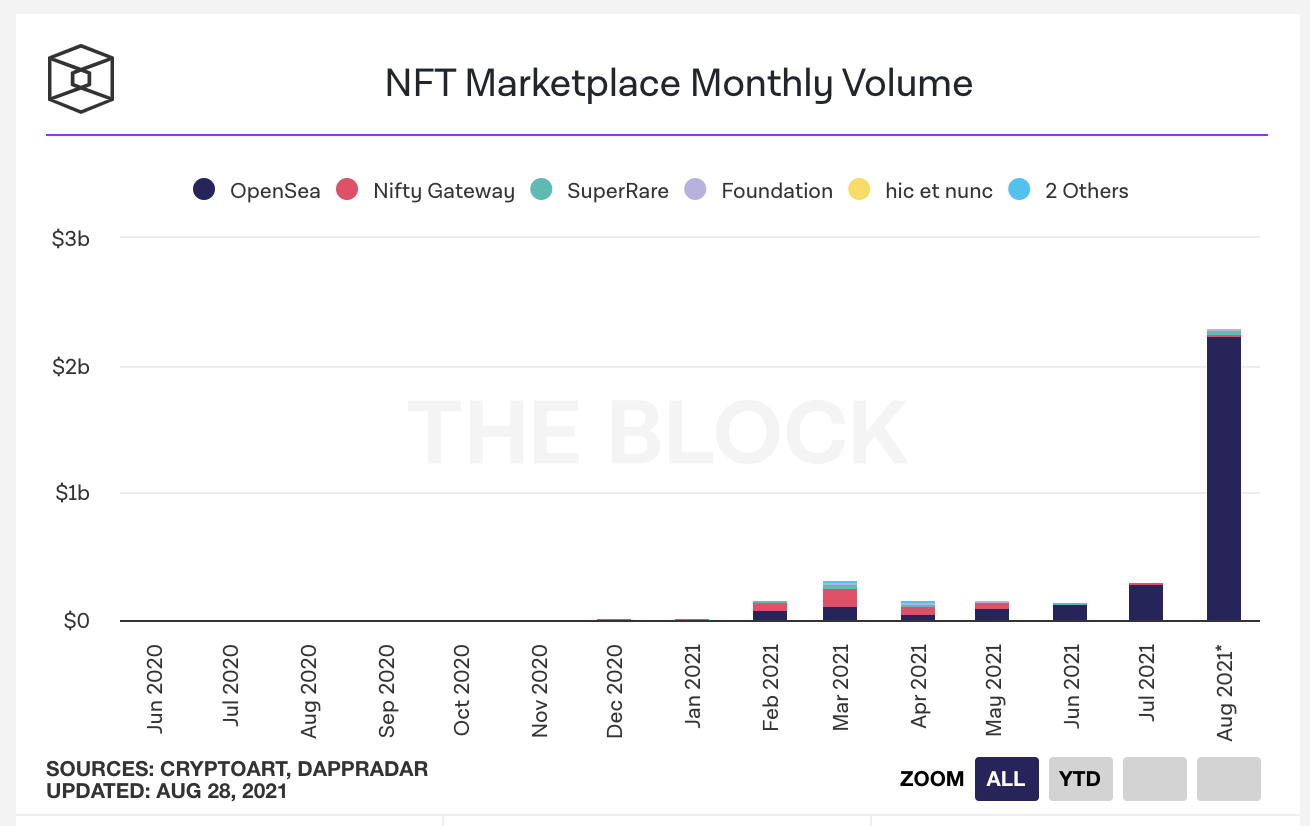1310x826 pixels.
Task: Click the Aug 2021 OpenSea bar
Action: click(x=1224, y=478)
